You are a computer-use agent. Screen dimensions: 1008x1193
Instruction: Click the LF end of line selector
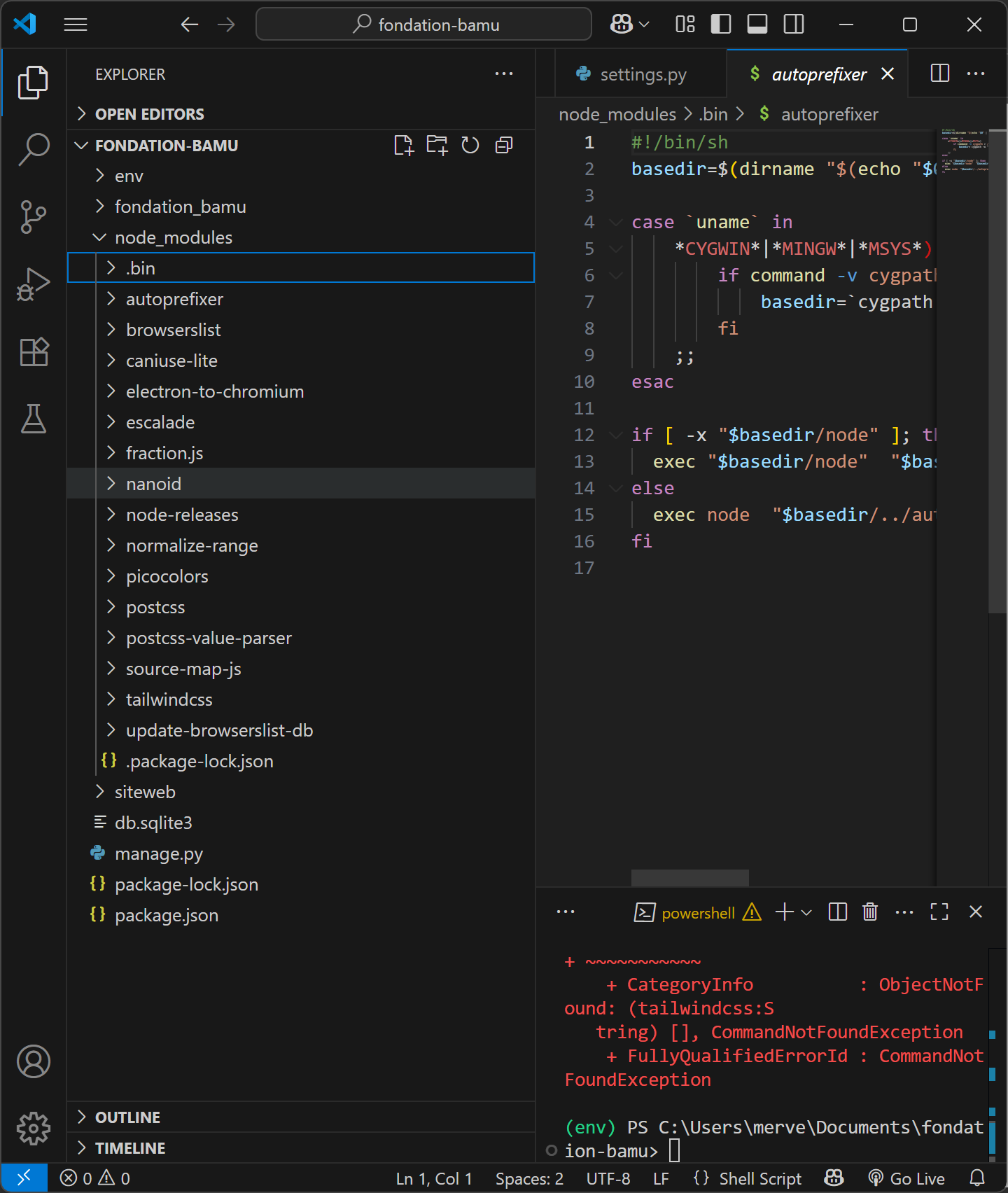click(x=661, y=1178)
